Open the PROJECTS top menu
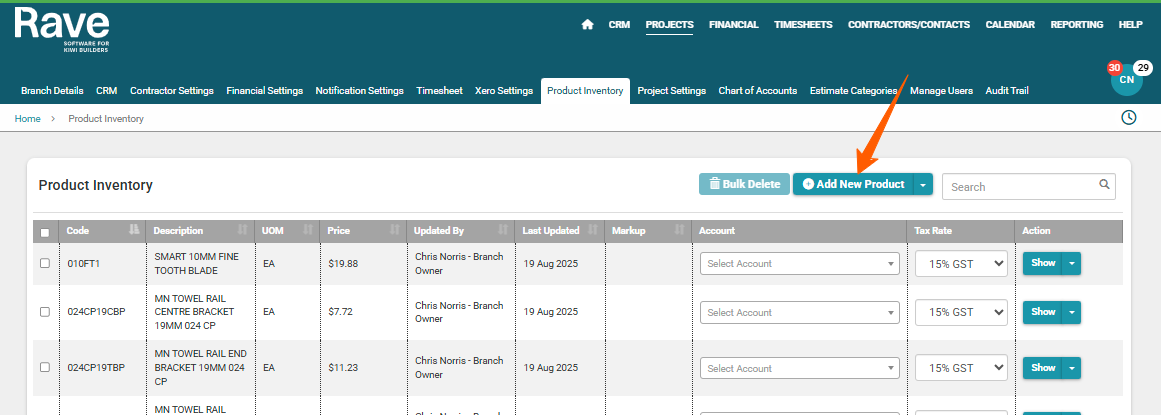1161x415 pixels. point(669,24)
